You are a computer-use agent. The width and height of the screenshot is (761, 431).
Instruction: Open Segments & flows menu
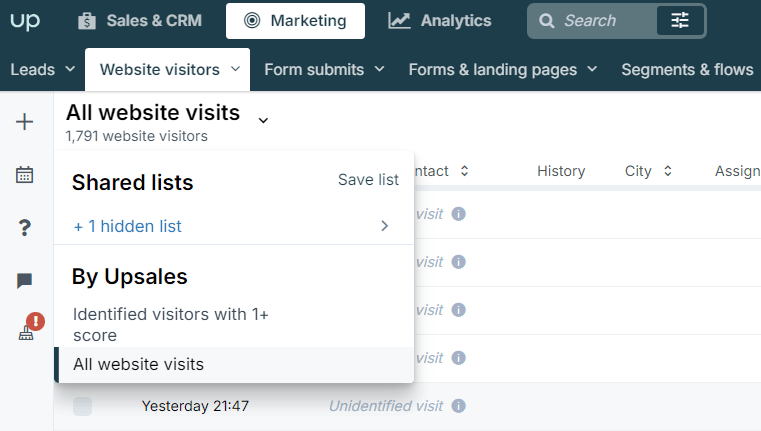tap(687, 69)
